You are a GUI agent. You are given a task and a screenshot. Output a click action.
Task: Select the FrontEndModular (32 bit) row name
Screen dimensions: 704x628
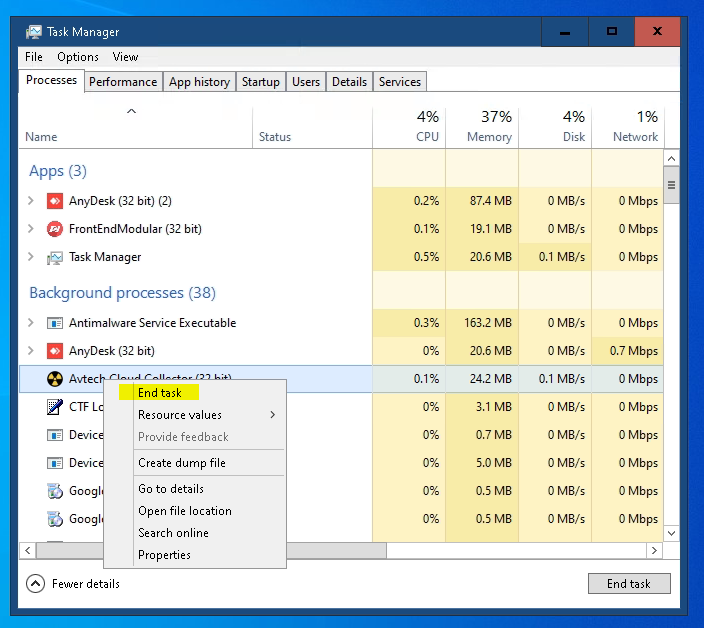click(x=135, y=229)
